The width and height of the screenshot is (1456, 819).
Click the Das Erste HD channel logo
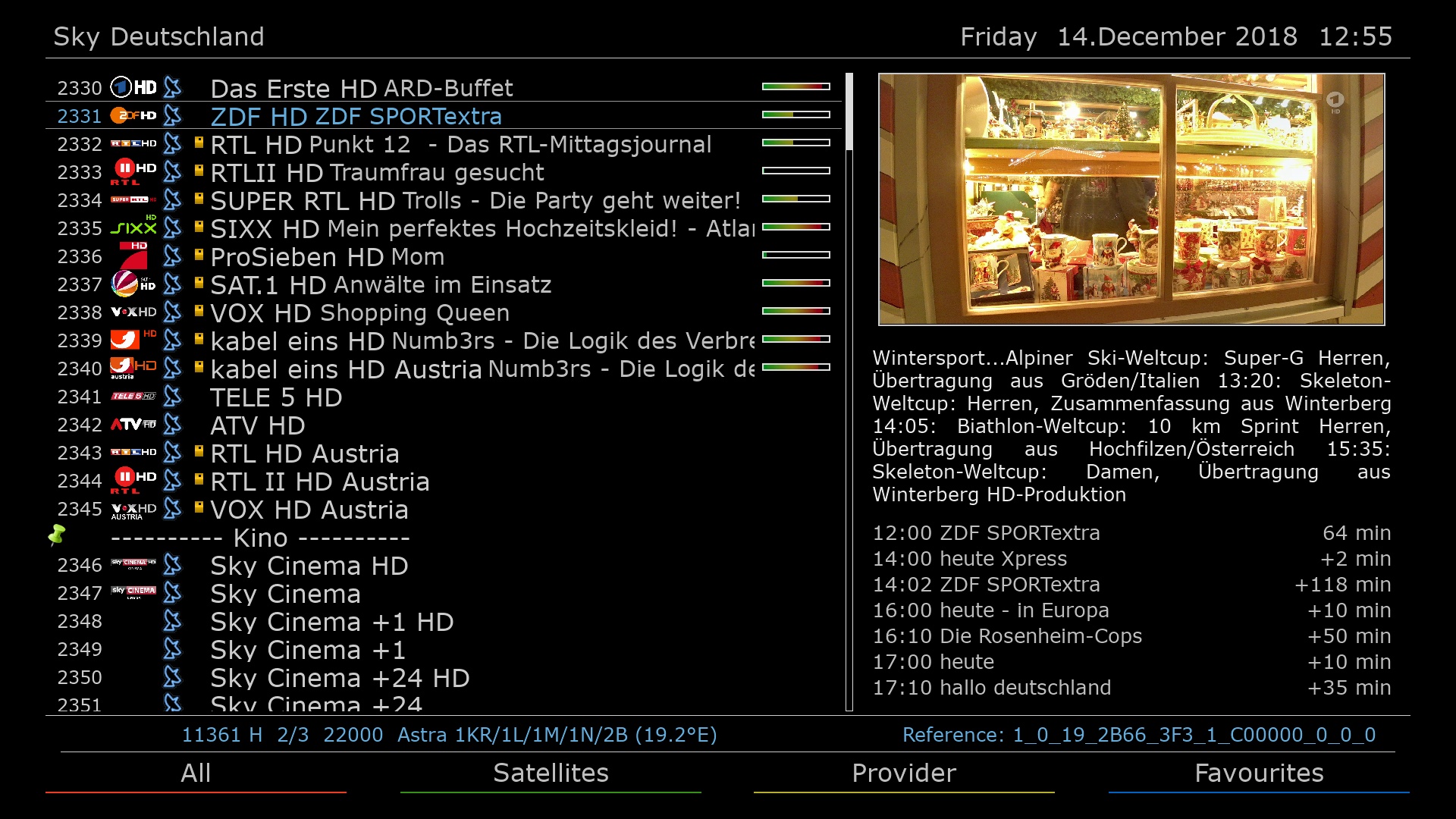(133, 88)
